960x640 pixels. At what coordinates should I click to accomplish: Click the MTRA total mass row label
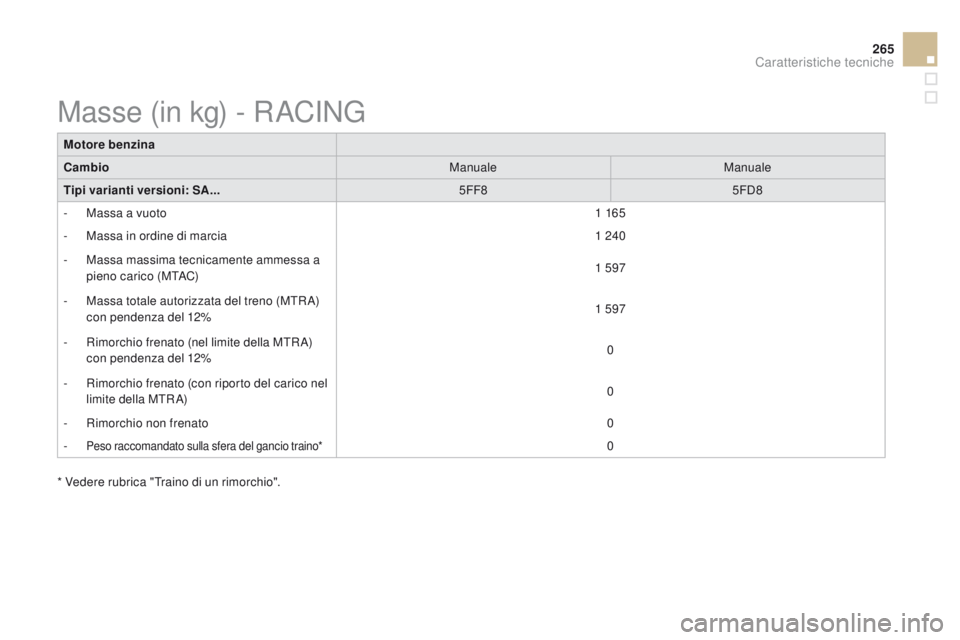click(203, 309)
